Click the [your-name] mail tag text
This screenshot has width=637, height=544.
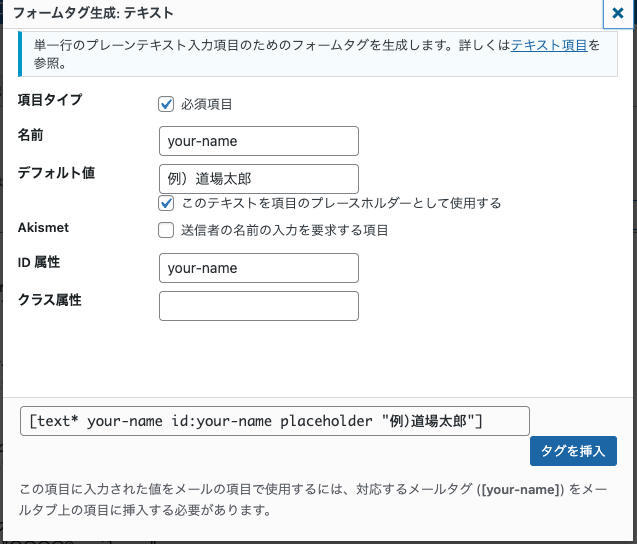click(x=520, y=489)
